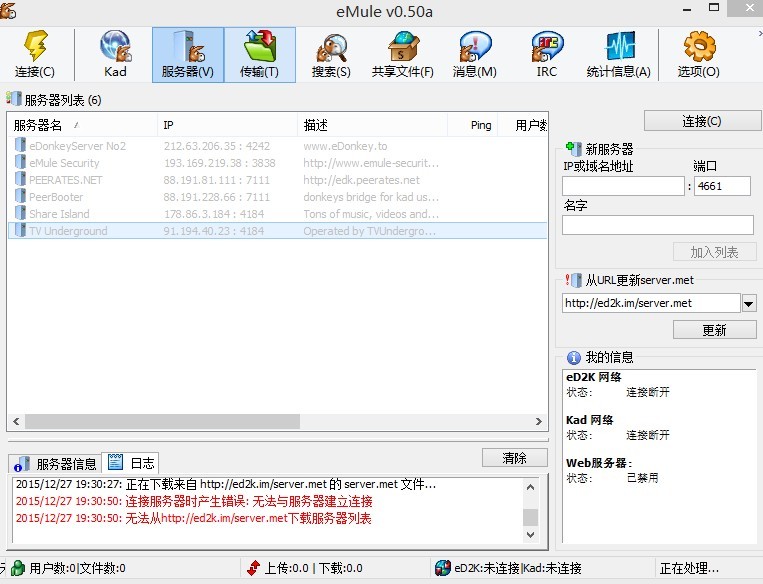Click the eMule mule icon in title bar
The image size is (763, 584).
coord(8,11)
